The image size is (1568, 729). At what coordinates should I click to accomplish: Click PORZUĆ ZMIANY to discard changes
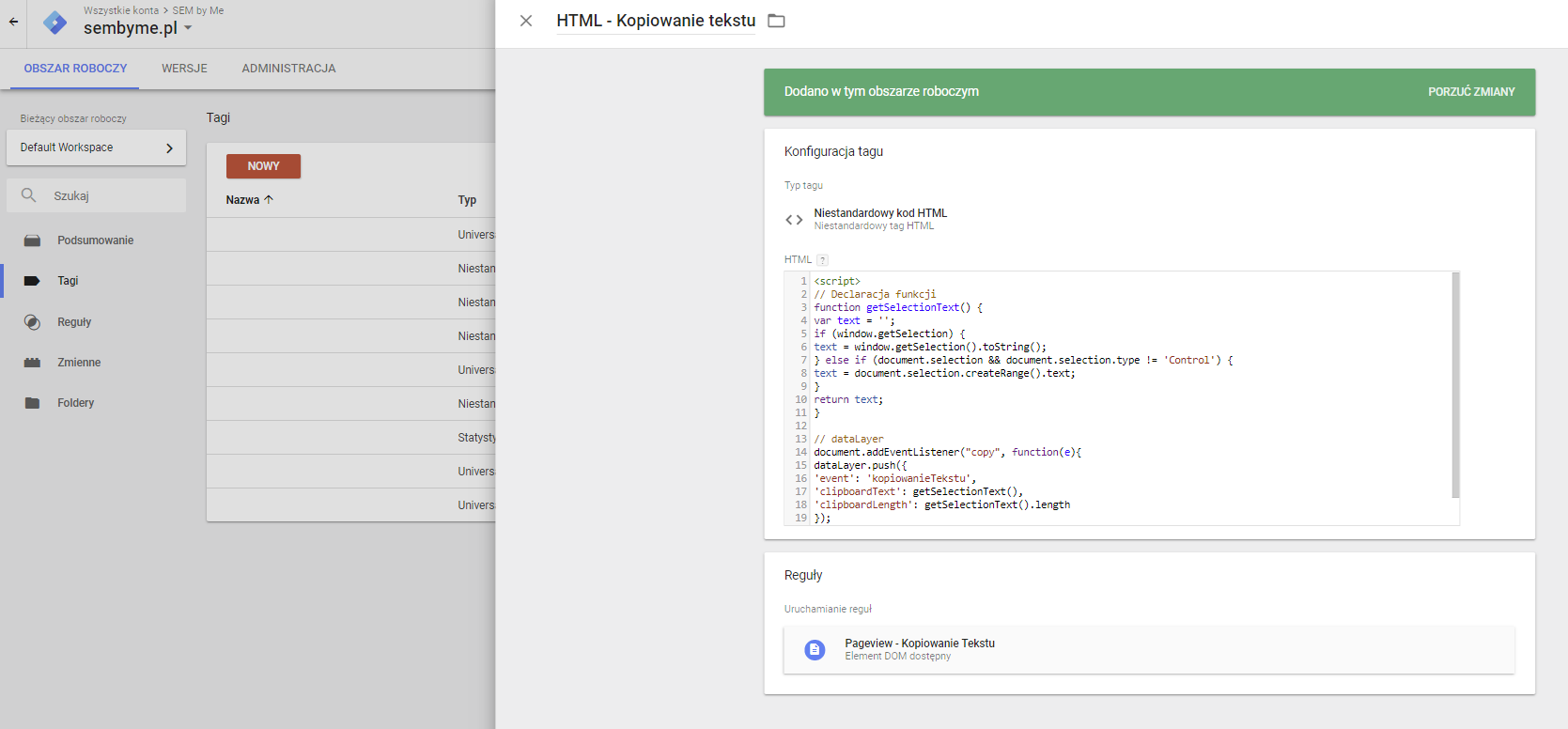[x=1471, y=92]
